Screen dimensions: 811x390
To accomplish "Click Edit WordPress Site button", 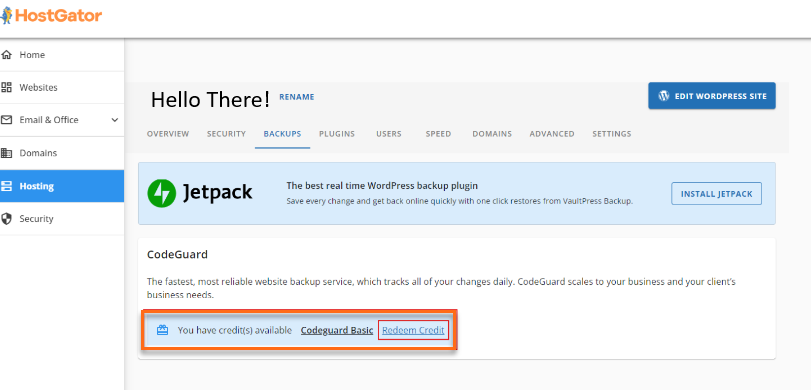I will [712, 96].
